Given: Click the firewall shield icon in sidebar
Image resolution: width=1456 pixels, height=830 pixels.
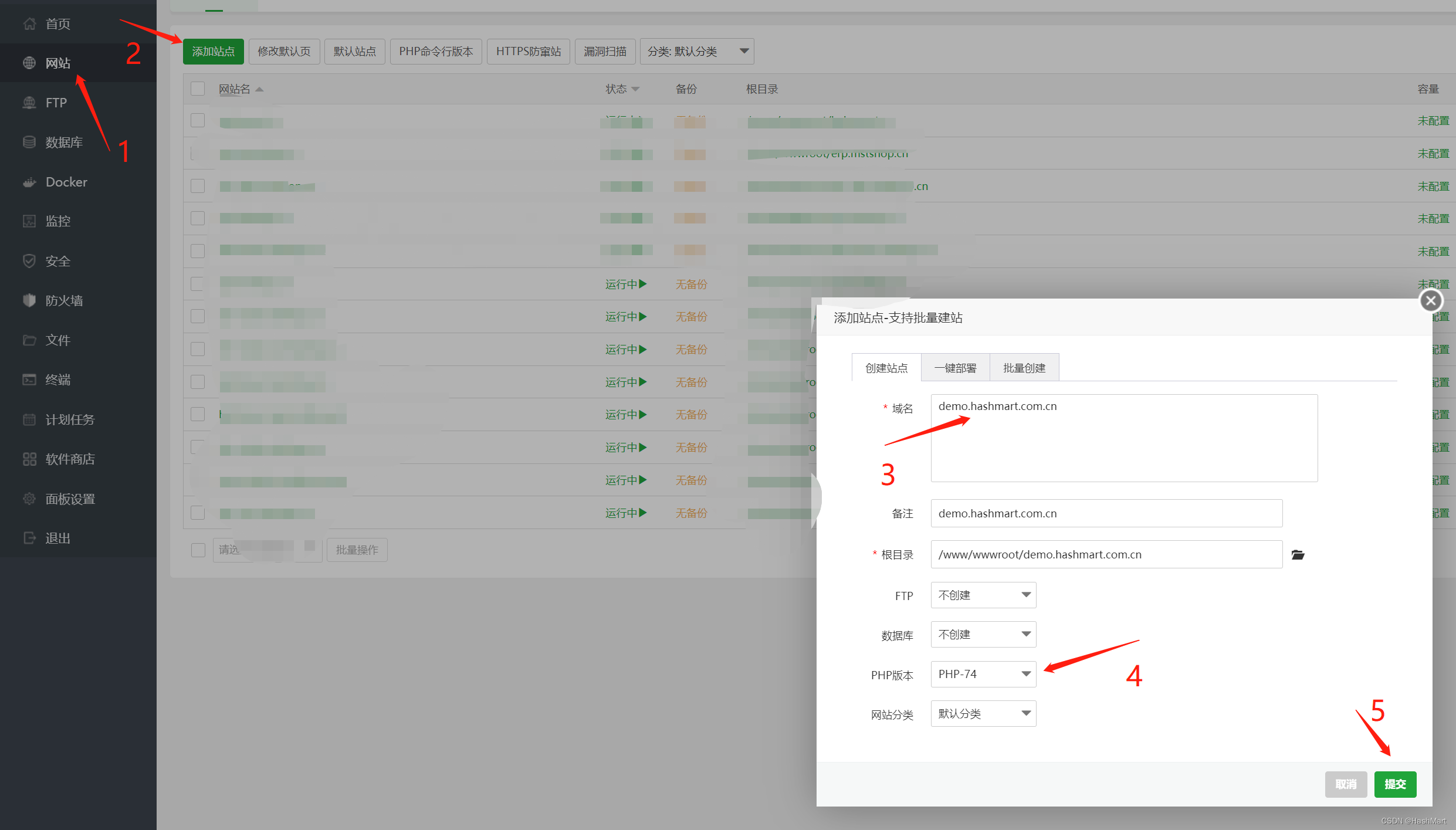Looking at the screenshot, I should tap(29, 300).
